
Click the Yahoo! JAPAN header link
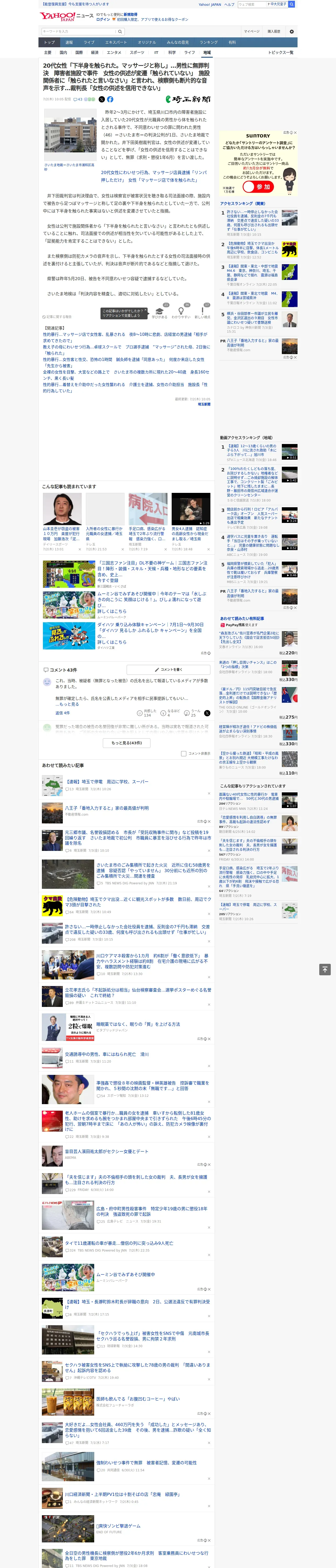(210, 4)
